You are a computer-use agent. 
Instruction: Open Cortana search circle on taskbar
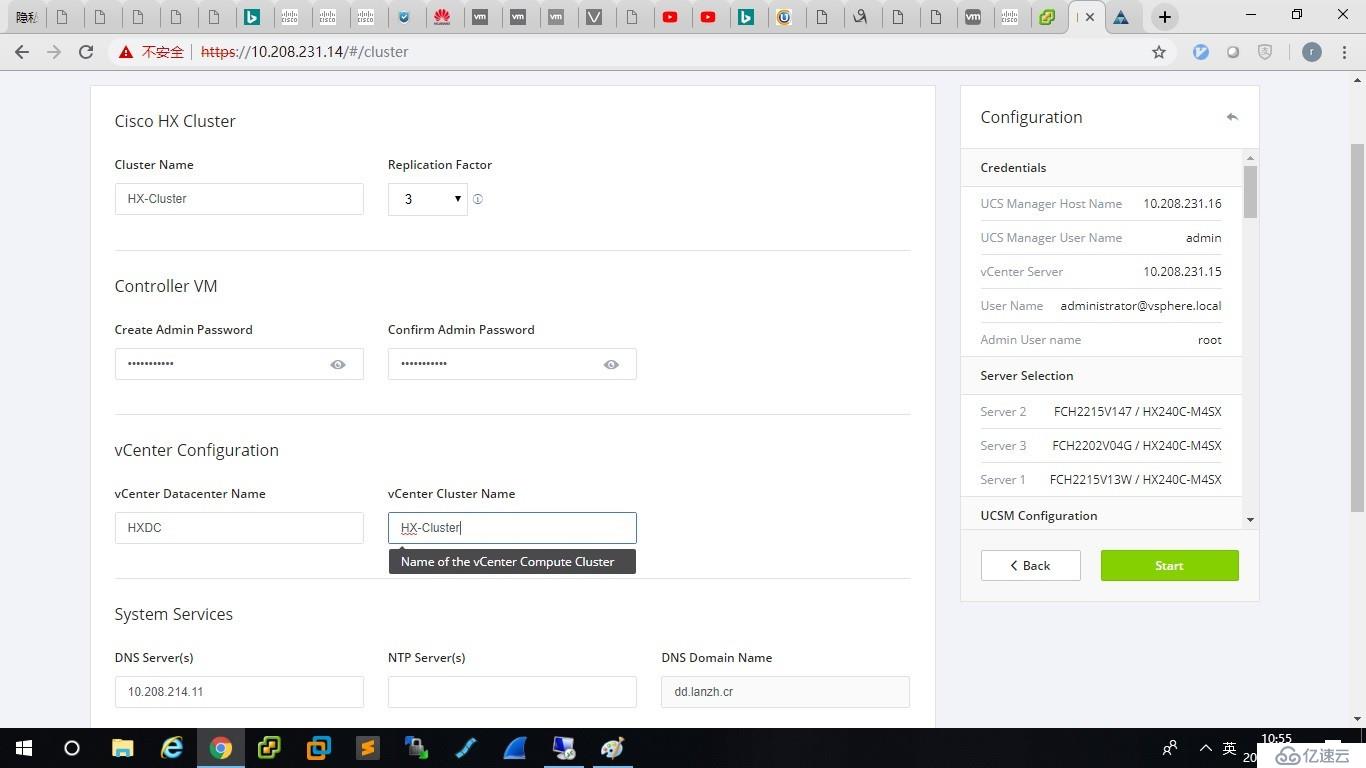click(x=72, y=748)
